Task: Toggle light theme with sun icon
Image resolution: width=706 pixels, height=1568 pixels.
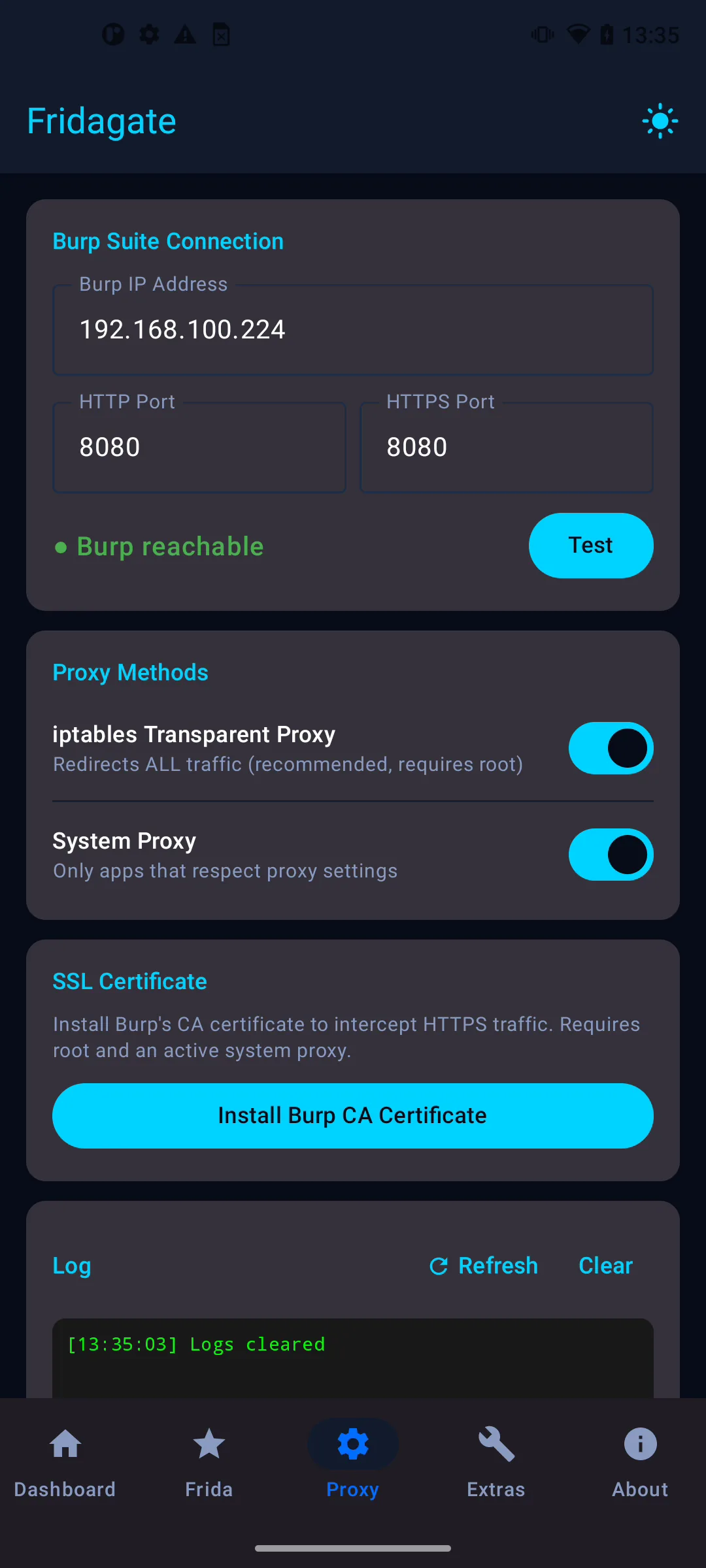Action: 660,121
